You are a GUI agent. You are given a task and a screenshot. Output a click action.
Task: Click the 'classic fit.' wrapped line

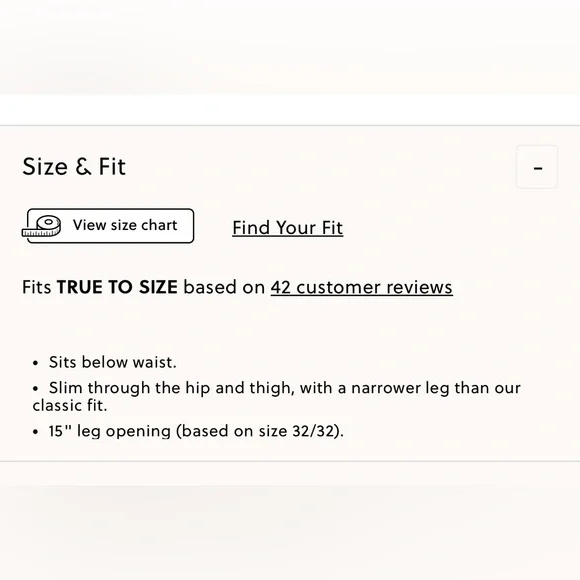click(x=70, y=405)
